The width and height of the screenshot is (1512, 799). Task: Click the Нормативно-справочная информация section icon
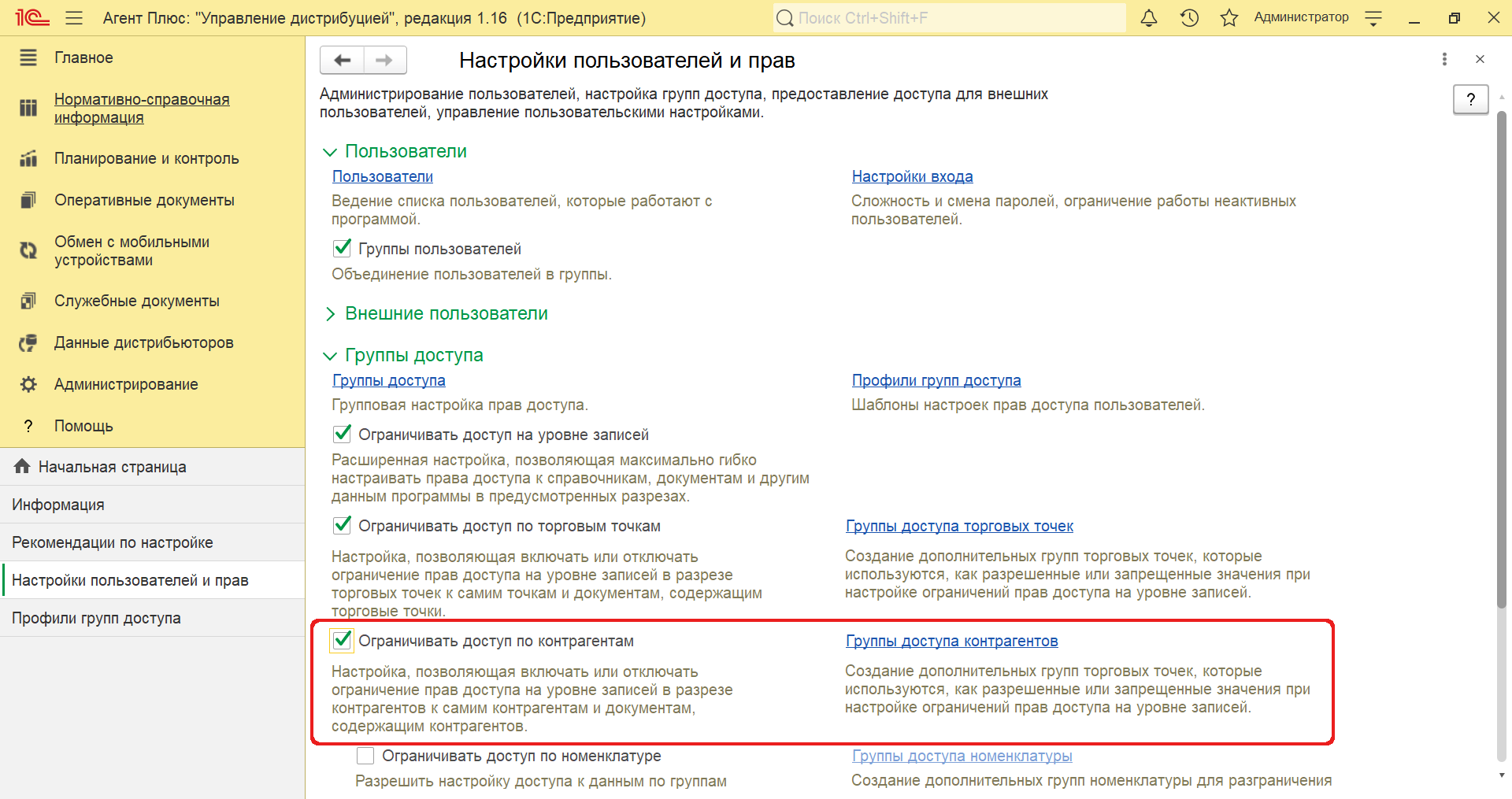tap(28, 108)
